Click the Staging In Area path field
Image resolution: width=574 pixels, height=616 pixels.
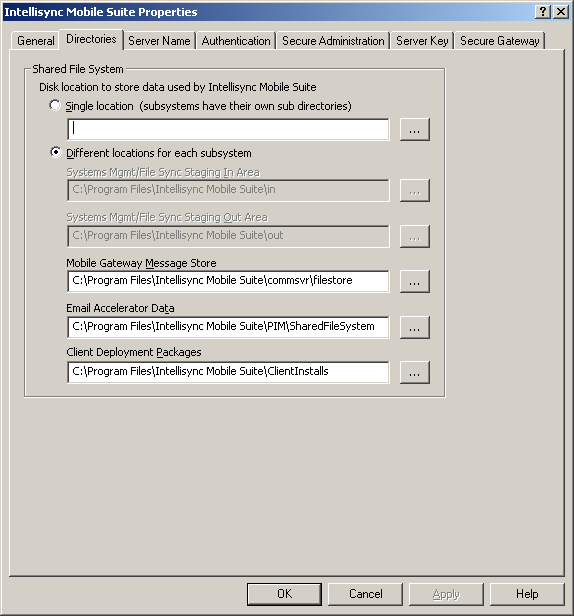click(228, 191)
